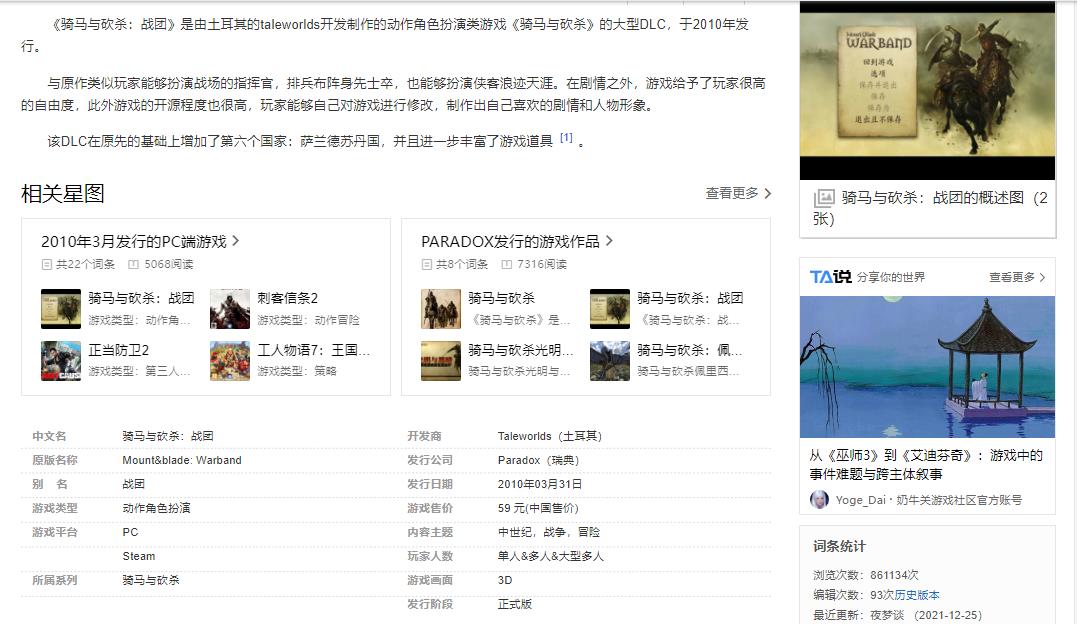Open the 骑马与砍杀光明 thumbnail image

(441, 361)
